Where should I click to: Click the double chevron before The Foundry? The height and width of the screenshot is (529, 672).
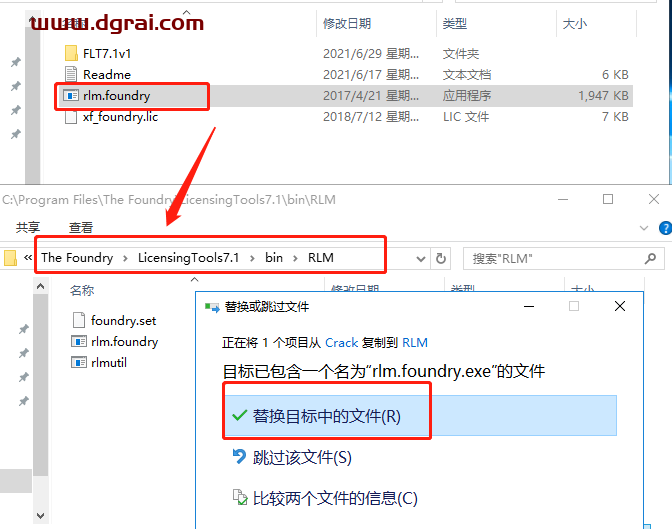28,258
